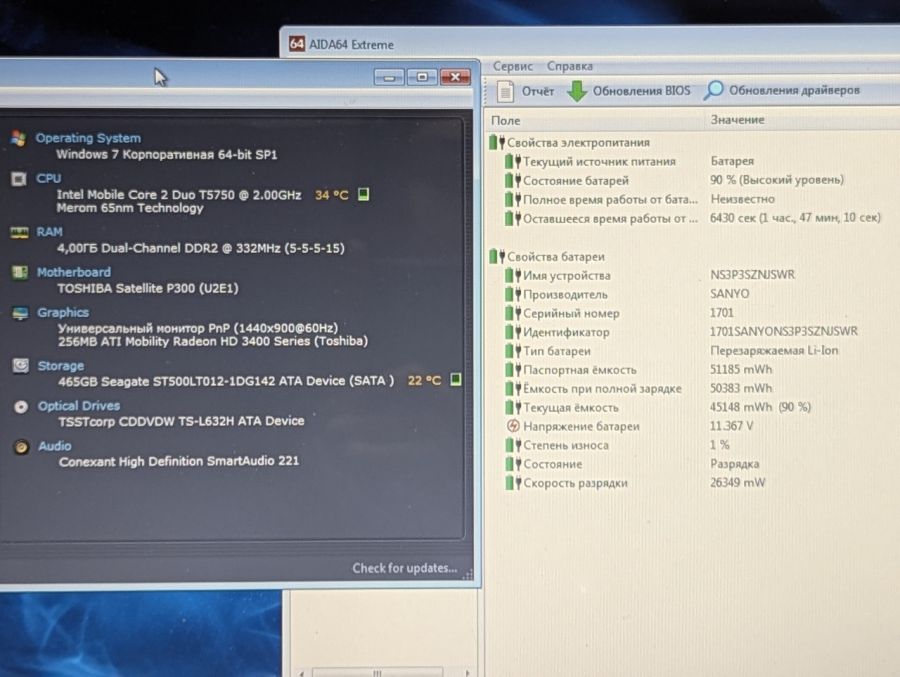This screenshot has width=900, height=677.
Task: Click the 34 °C CPU temperature reading
Action: 332,195
